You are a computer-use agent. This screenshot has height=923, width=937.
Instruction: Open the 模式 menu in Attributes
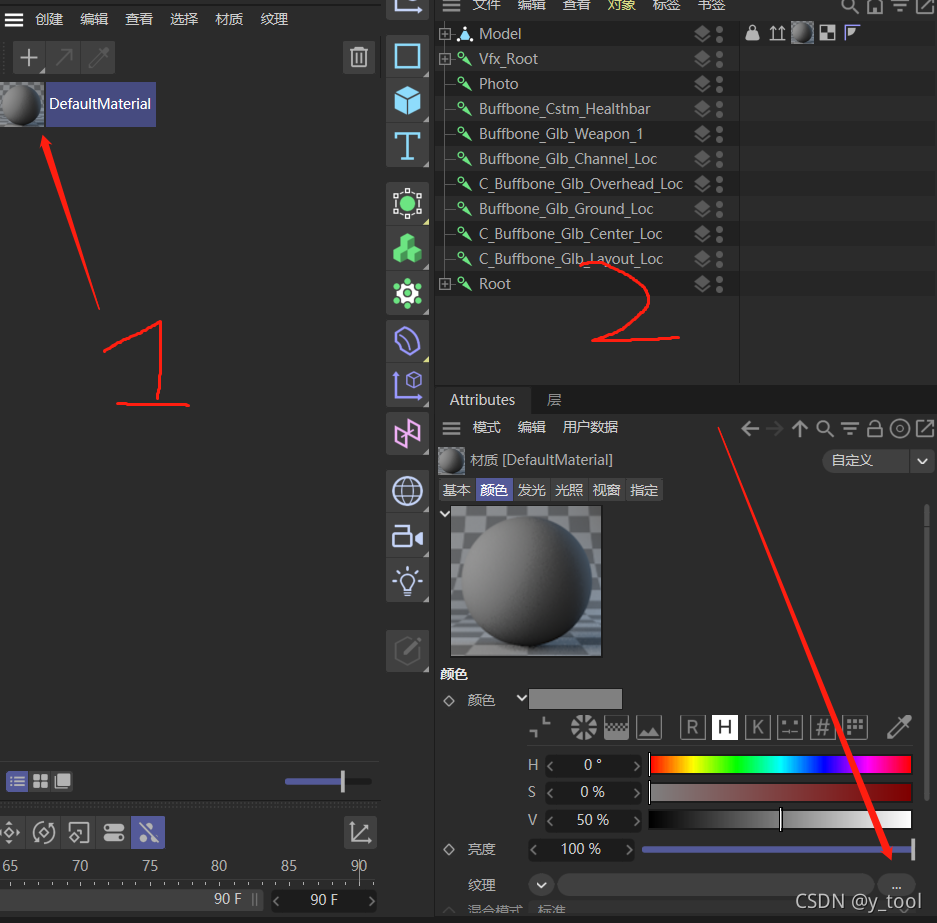(x=486, y=427)
